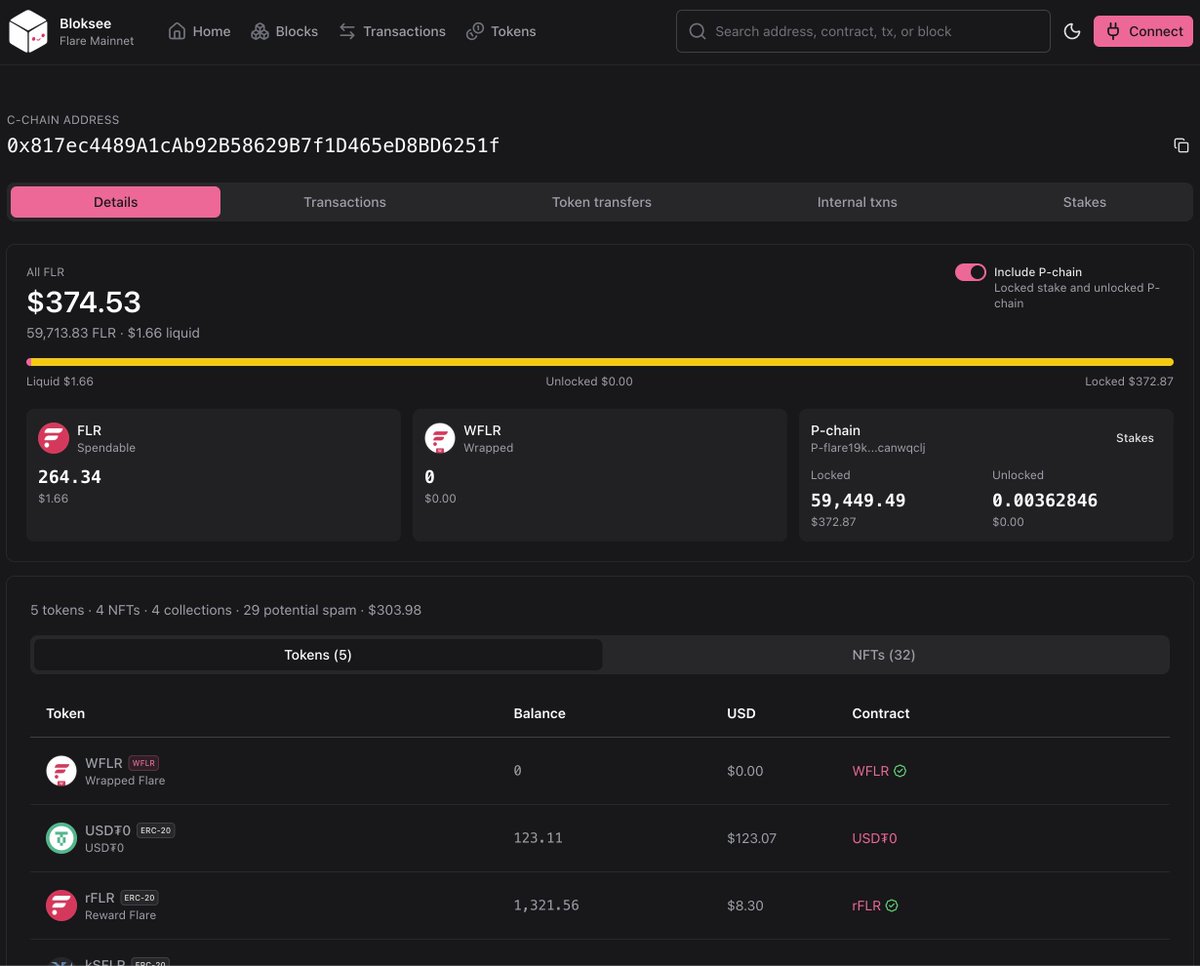Select the NFTs (32) tab
The width and height of the screenshot is (1200, 966).
[884, 655]
